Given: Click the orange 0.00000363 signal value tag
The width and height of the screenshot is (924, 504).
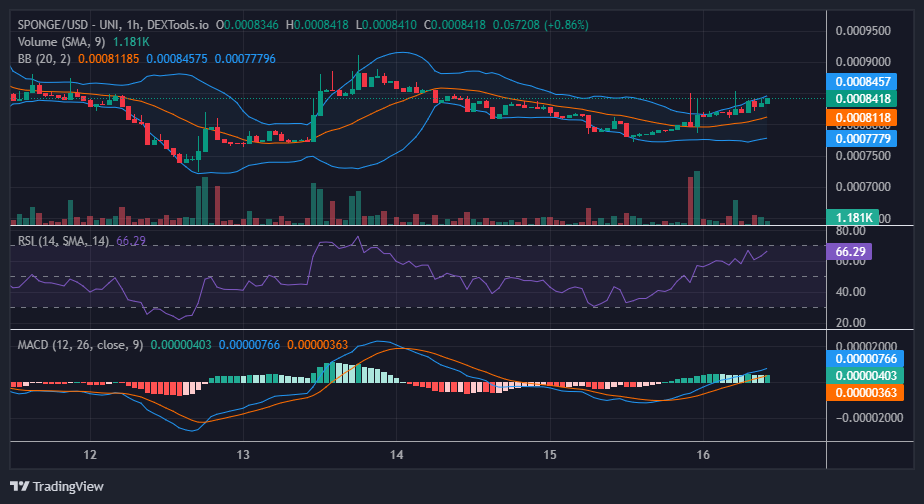Looking at the screenshot, I should [865, 393].
